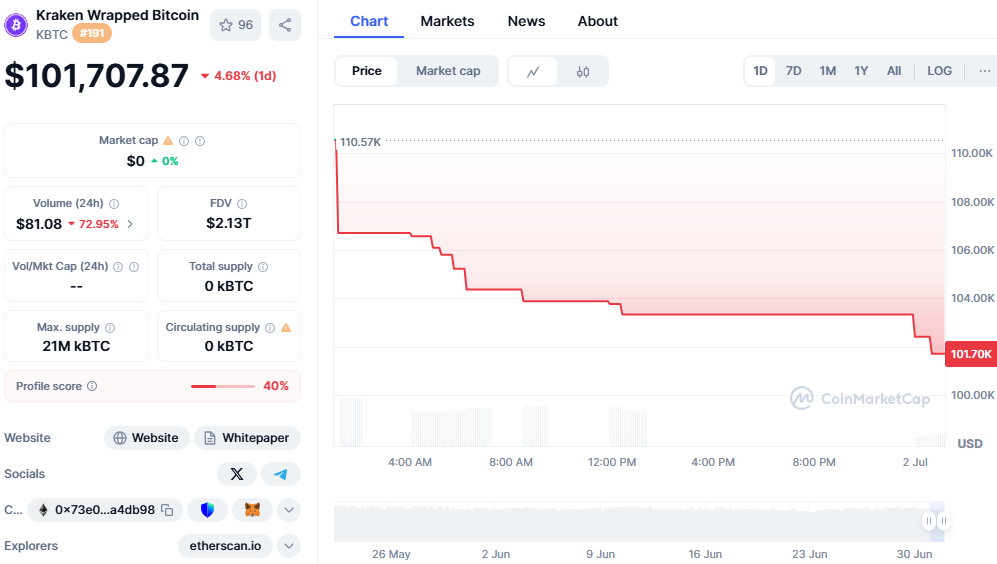Open the X (Twitter) social link
997x564 pixels.
click(x=237, y=474)
